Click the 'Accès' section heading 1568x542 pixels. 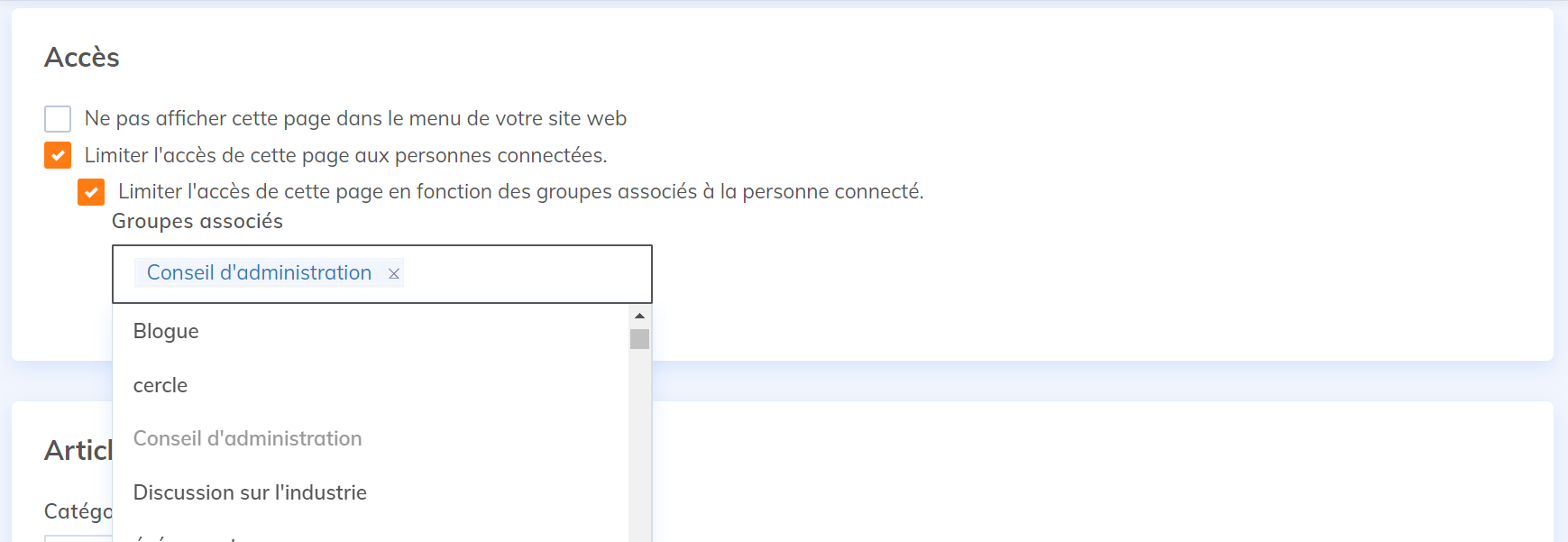pos(82,57)
